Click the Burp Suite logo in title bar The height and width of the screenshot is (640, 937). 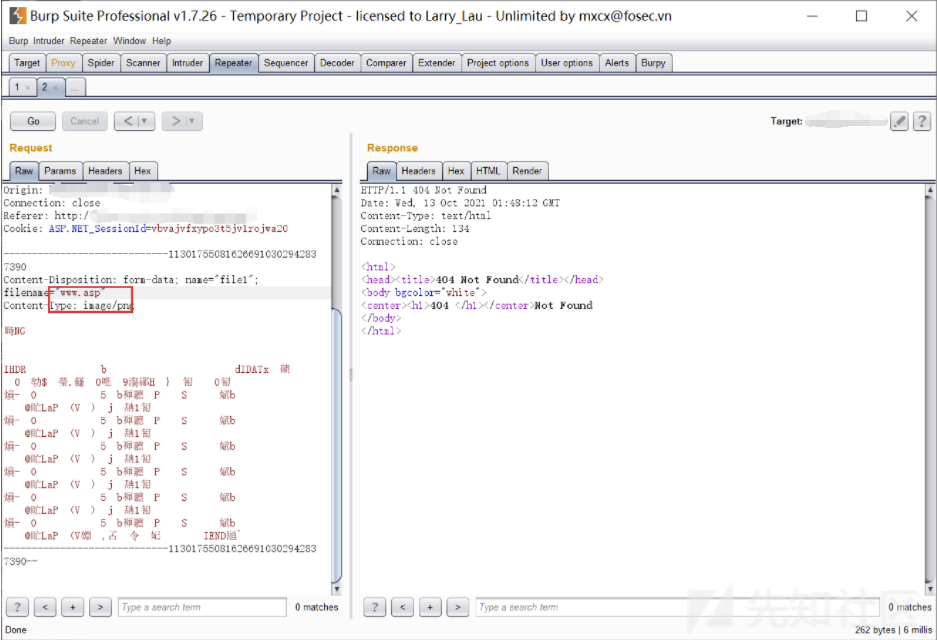tap(18, 16)
